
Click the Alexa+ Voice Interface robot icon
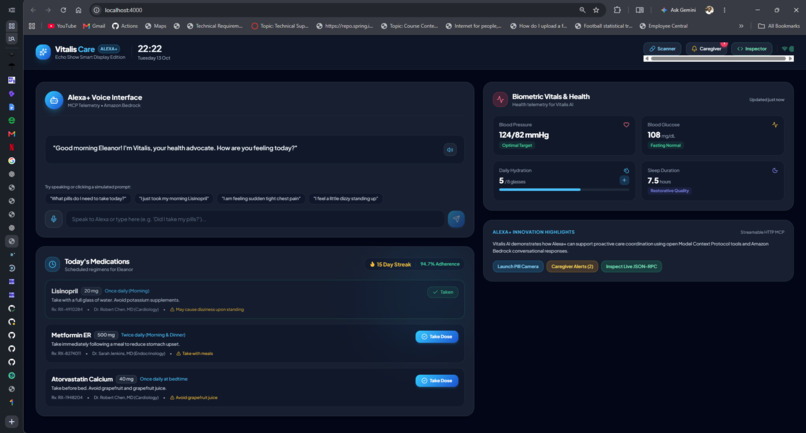pyautogui.click(x=54, y=100)
